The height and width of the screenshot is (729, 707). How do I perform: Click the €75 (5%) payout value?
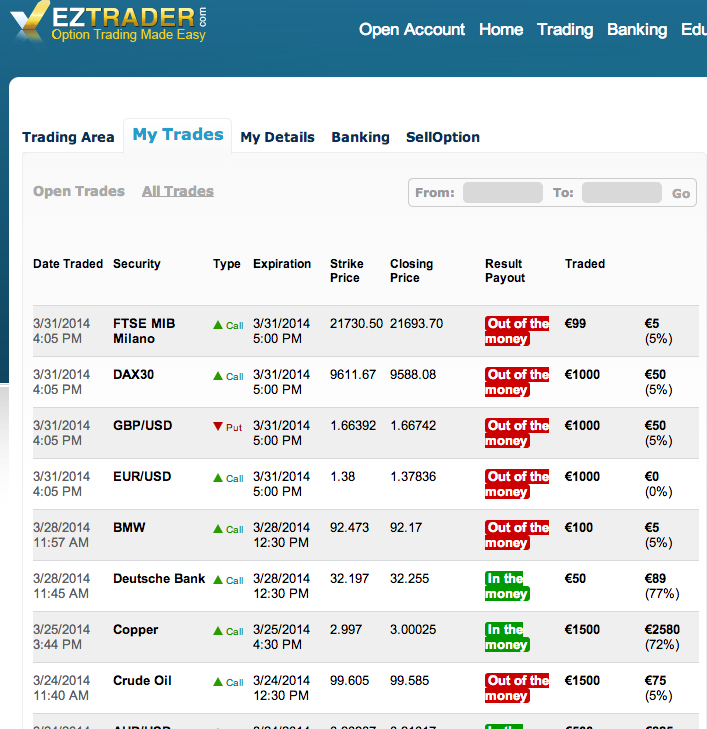[x=659, y=688]
